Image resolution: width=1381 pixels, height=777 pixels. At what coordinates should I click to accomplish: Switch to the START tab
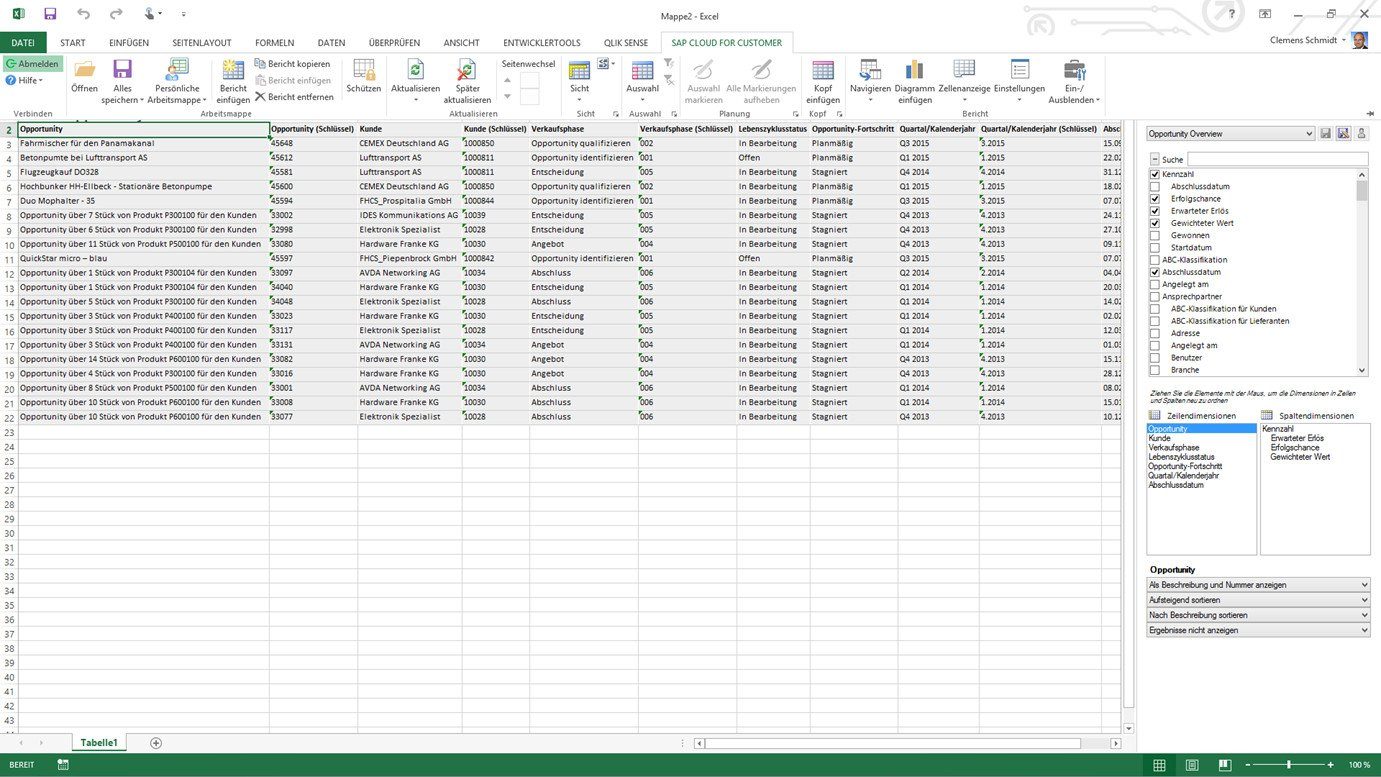tap(73, 43)
